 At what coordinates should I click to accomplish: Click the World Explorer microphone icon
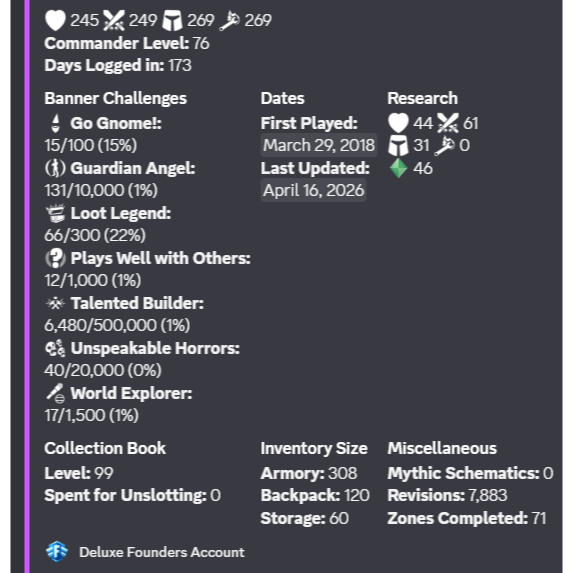(x=55, y=393)
